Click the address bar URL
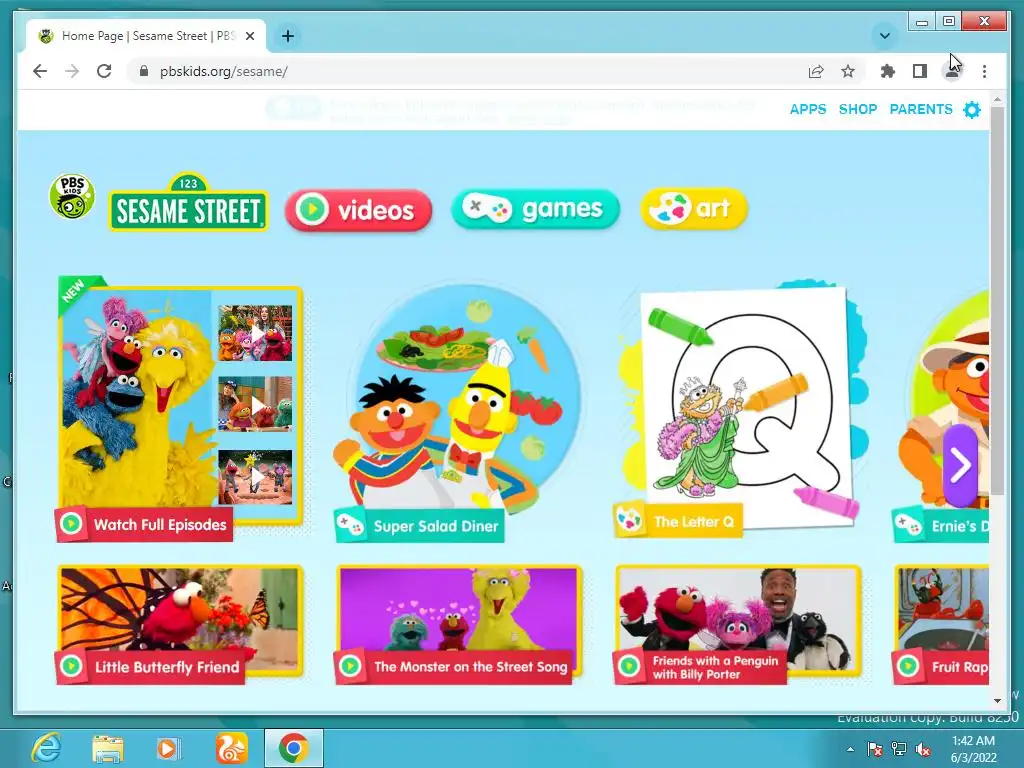Screen dimensions: 1024x768 pos(223,71)
